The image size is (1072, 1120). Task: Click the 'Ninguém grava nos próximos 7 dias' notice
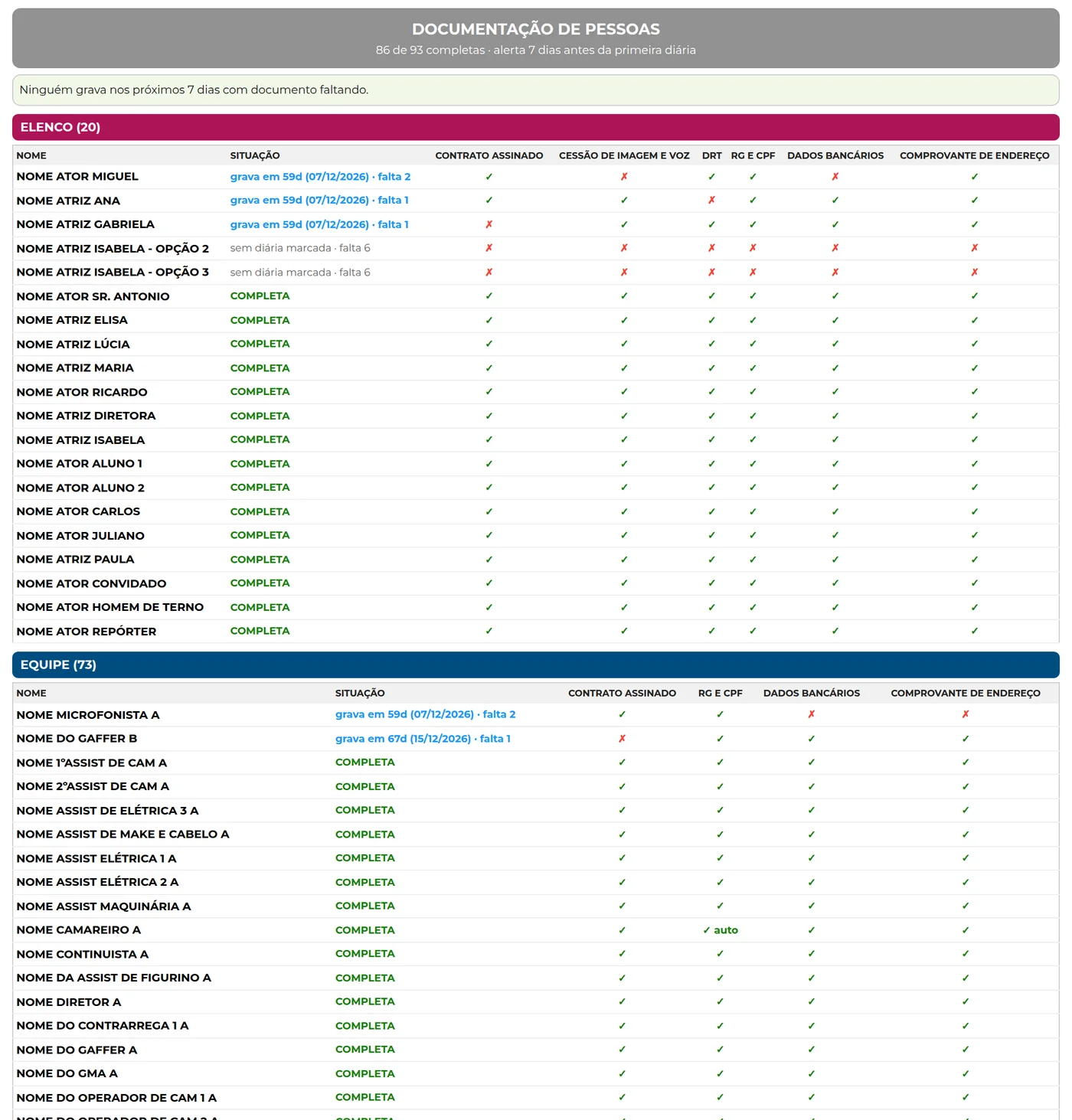pyautogui.click(x=536, y=90)
